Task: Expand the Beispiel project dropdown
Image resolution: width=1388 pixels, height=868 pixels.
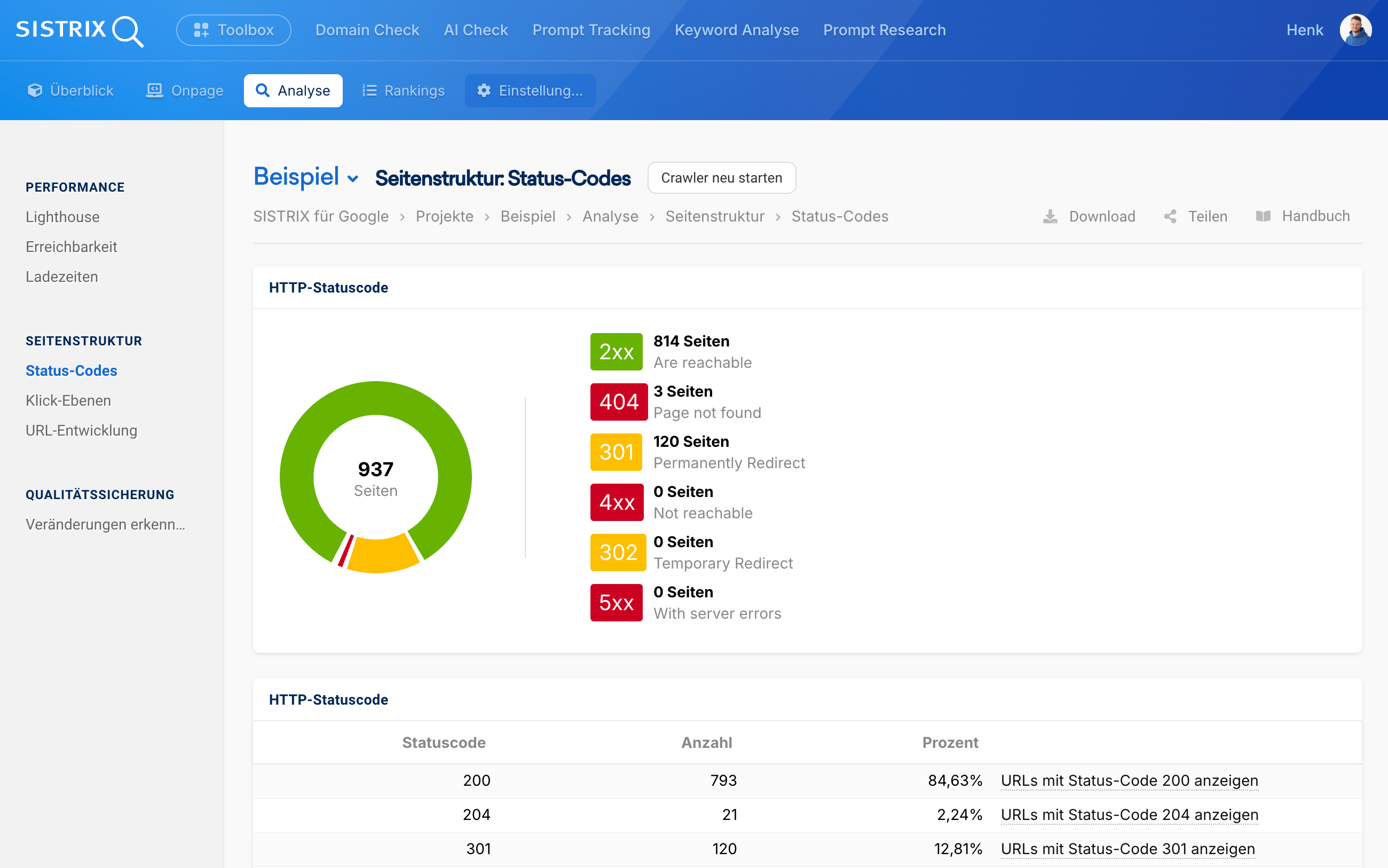Action: (353, 178)
